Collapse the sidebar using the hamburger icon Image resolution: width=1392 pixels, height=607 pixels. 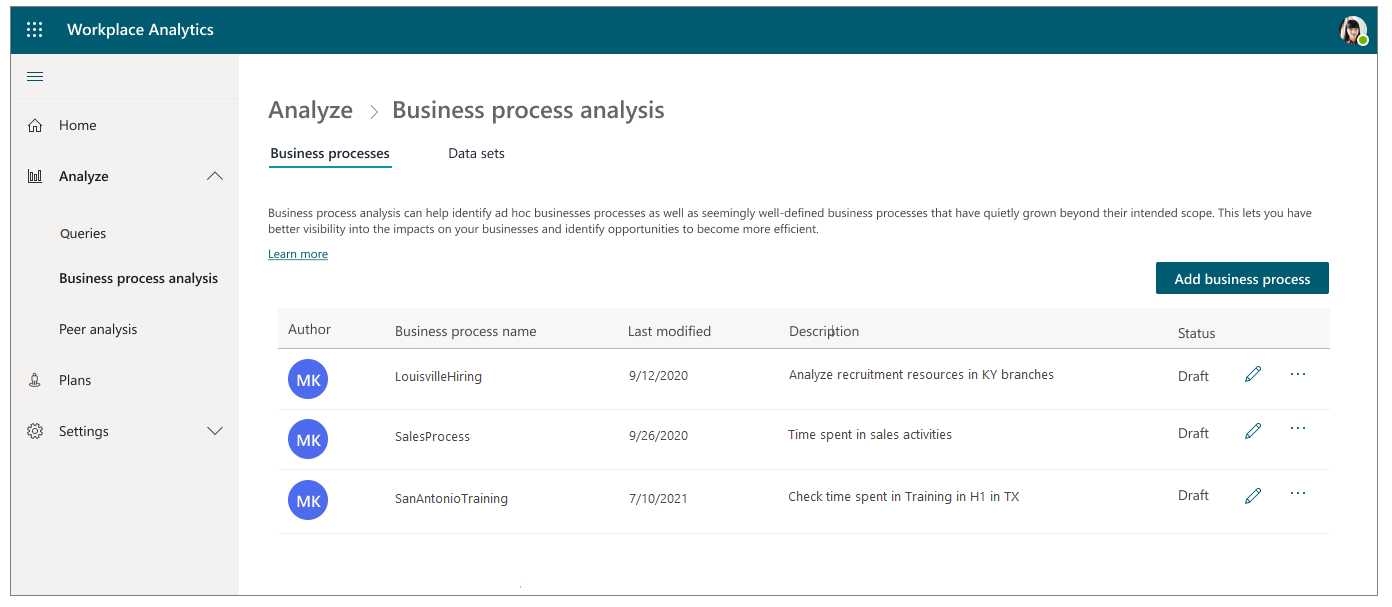34,76
